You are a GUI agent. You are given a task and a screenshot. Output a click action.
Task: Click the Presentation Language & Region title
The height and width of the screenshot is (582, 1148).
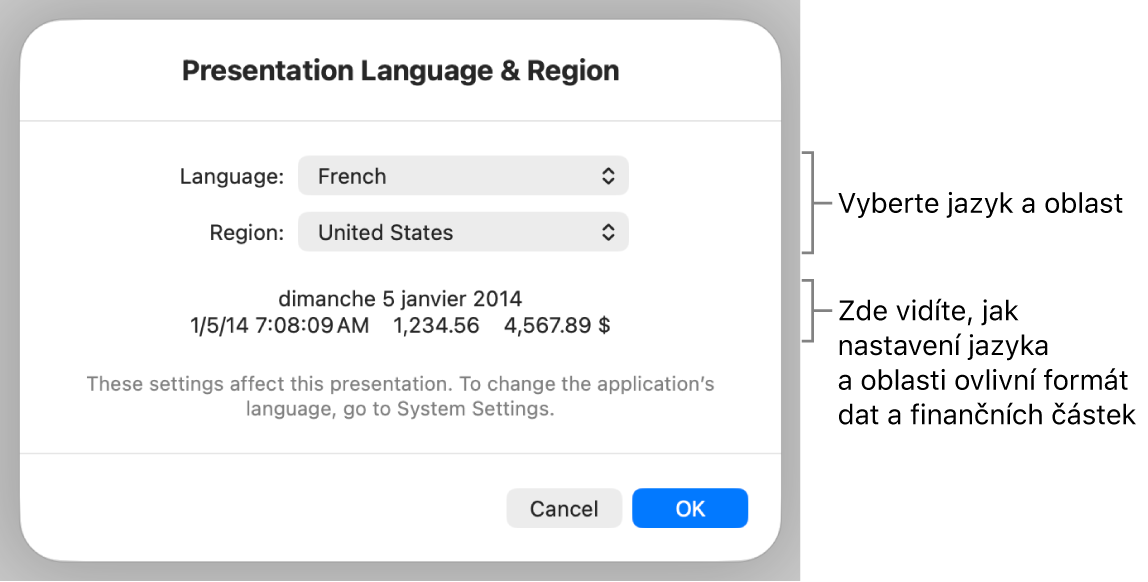(x=400, y=71)
